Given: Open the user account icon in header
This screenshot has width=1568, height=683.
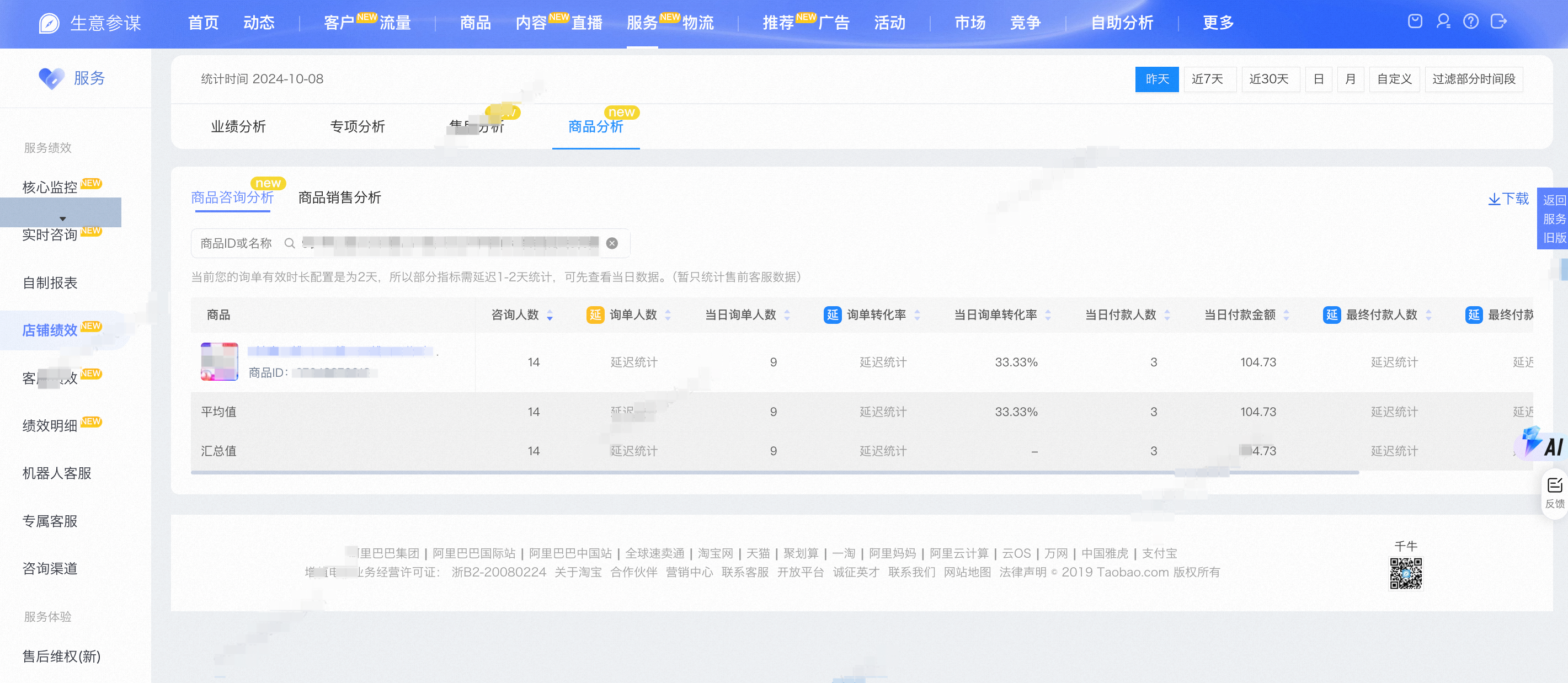Looking at the screenshot, I should point(1443,22).
